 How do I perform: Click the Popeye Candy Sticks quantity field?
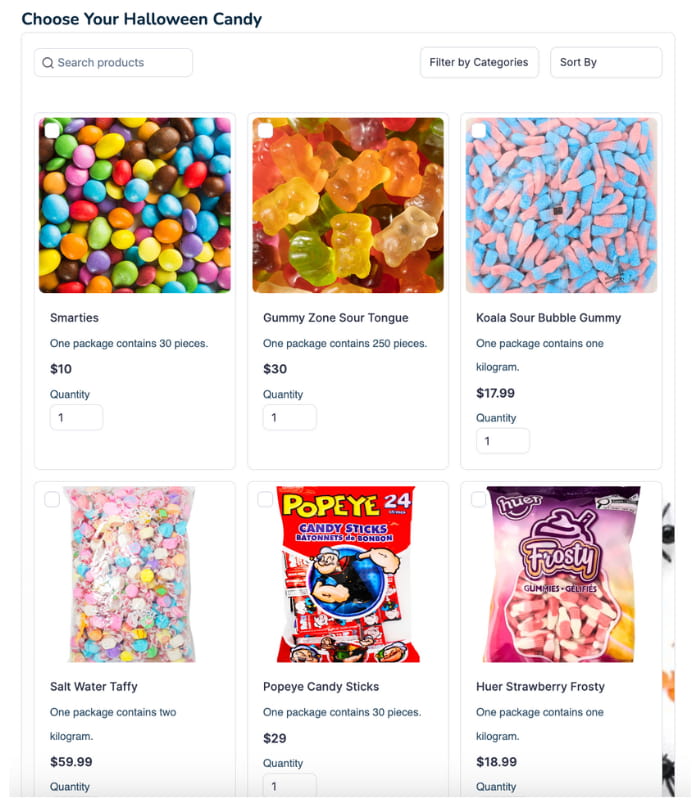(x=290, y=786)
